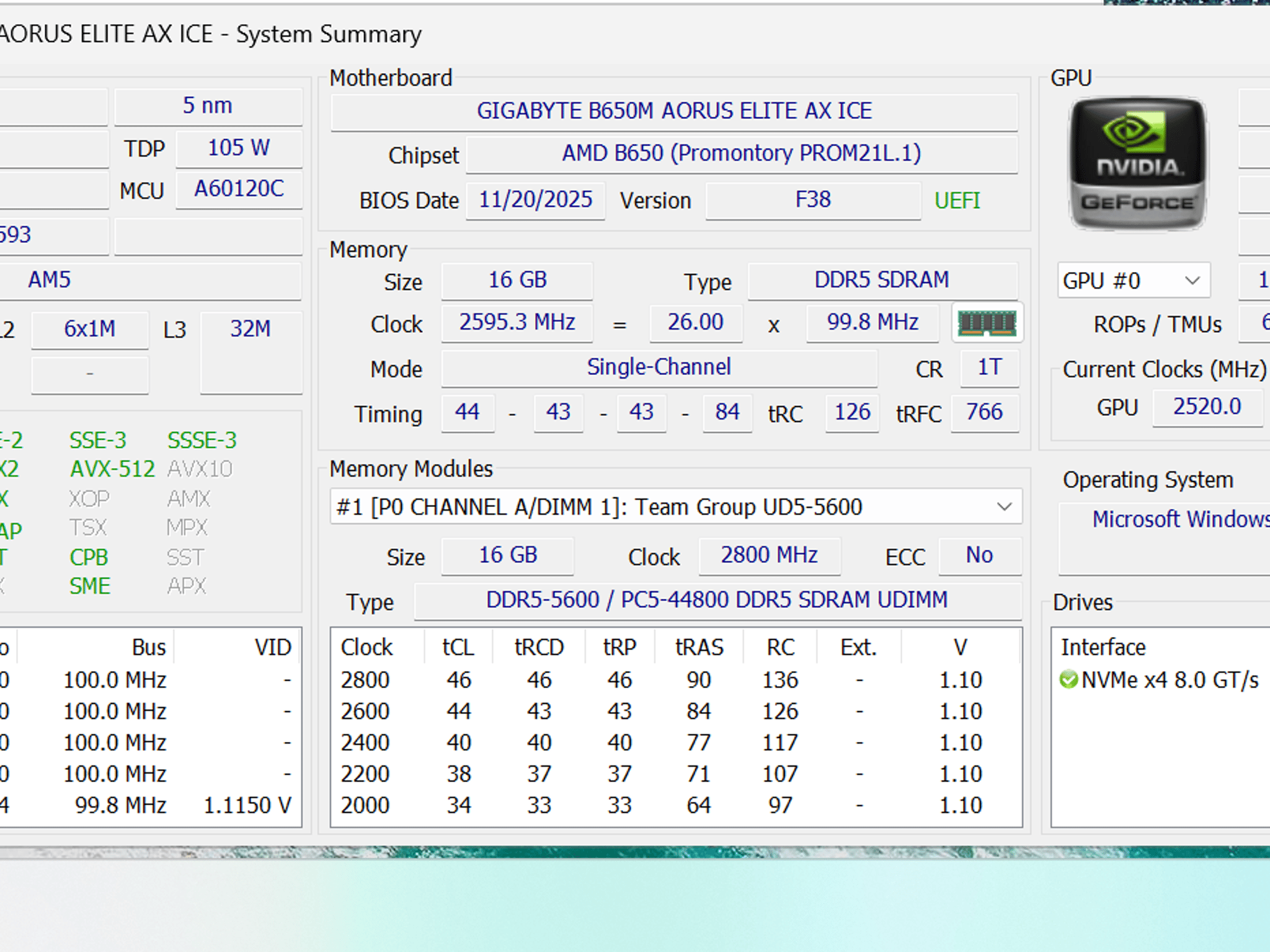1270x952 pixels.
Task: Click the memory clock multiplier 26.00
Action: point(696,323)
